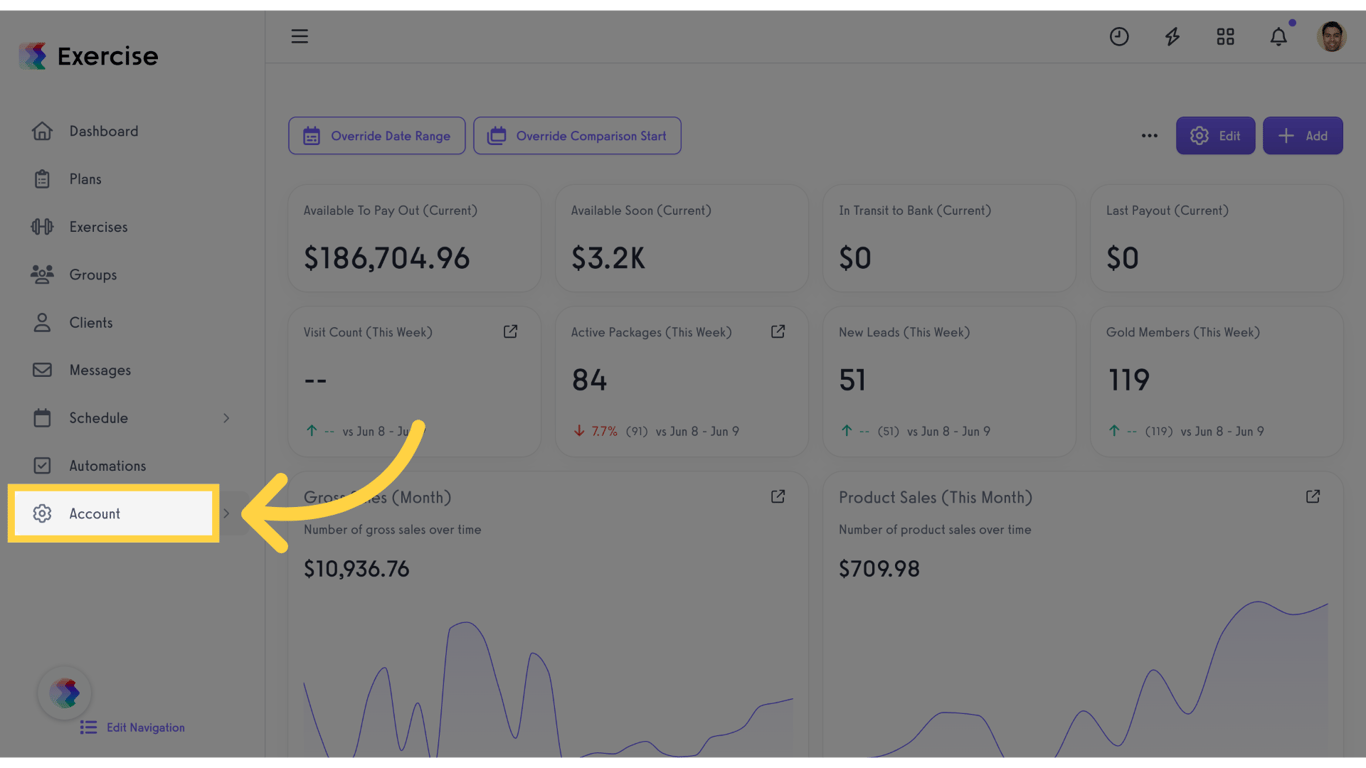Image resolution: width=1366 pixels, height=768 pixels.
Task: Click the In Transit to Bank label
Action: pyautogui.click(x=915, y=211)
